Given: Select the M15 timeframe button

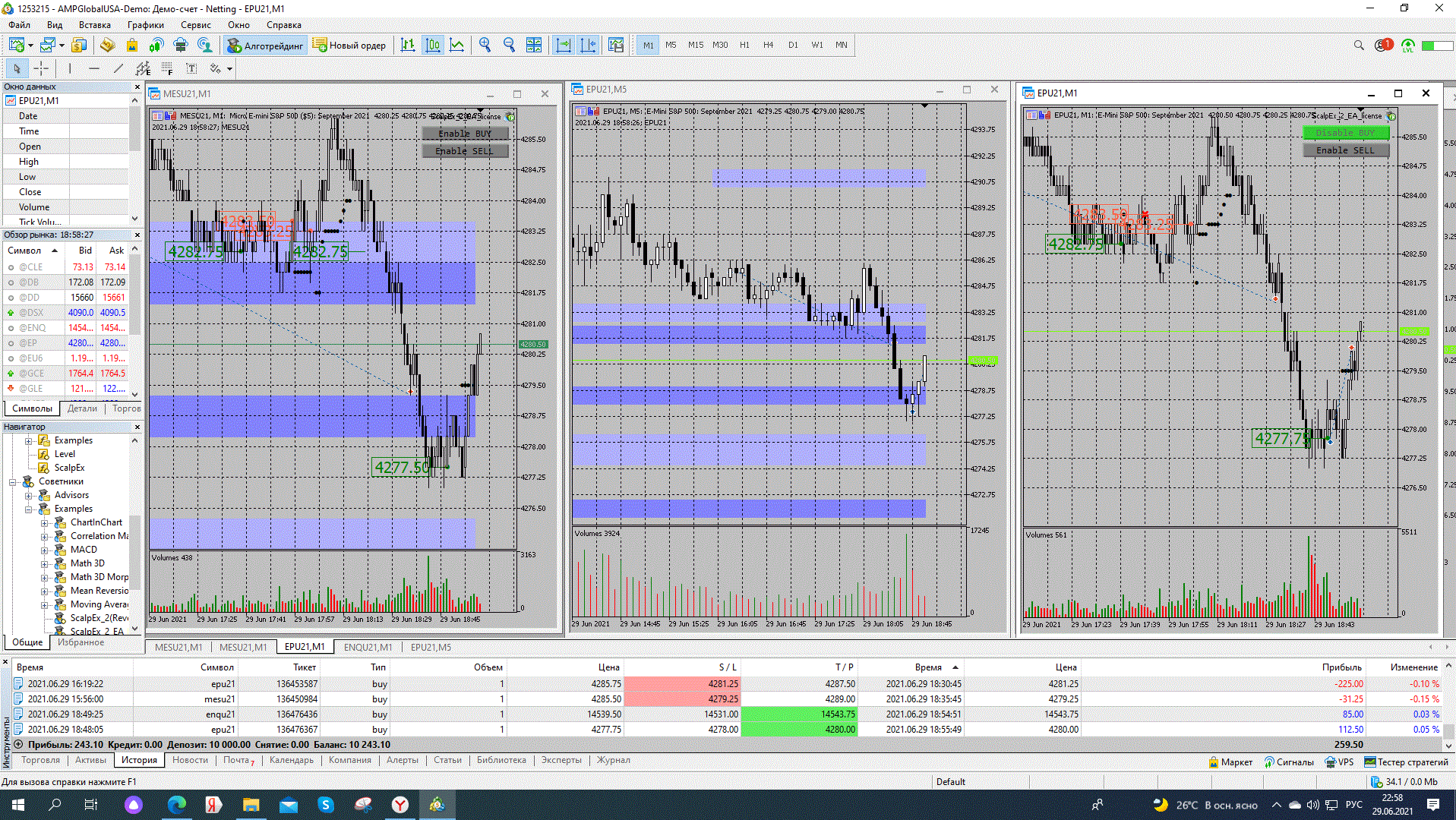Looking at the screenshot, I should tap(695, 46).
